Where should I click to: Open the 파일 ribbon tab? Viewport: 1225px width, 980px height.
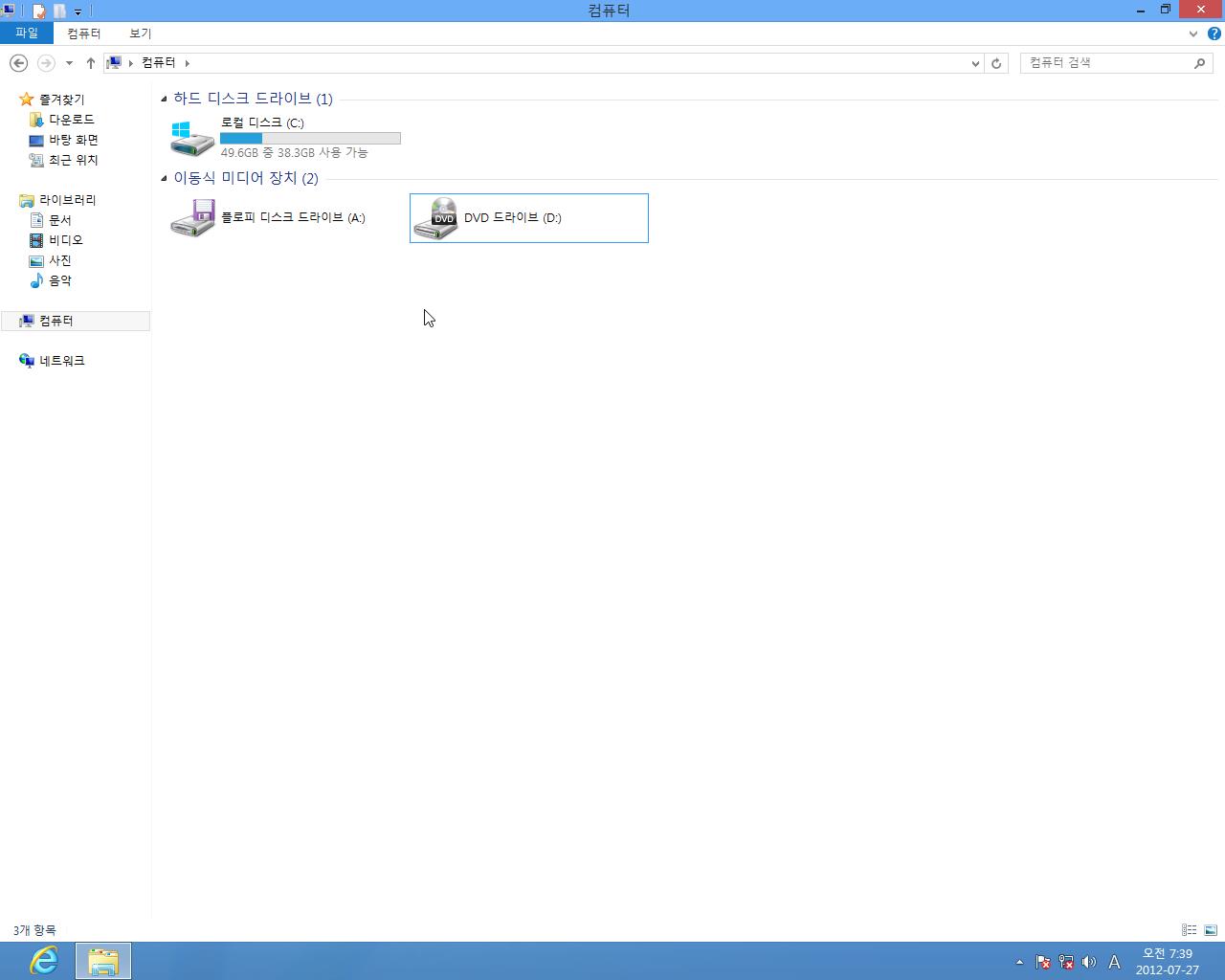coord(27,33)
